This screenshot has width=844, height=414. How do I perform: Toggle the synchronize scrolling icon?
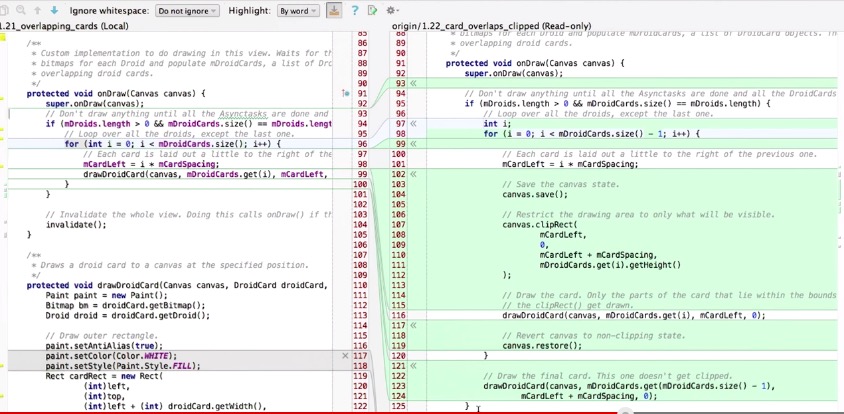[333, 10]
